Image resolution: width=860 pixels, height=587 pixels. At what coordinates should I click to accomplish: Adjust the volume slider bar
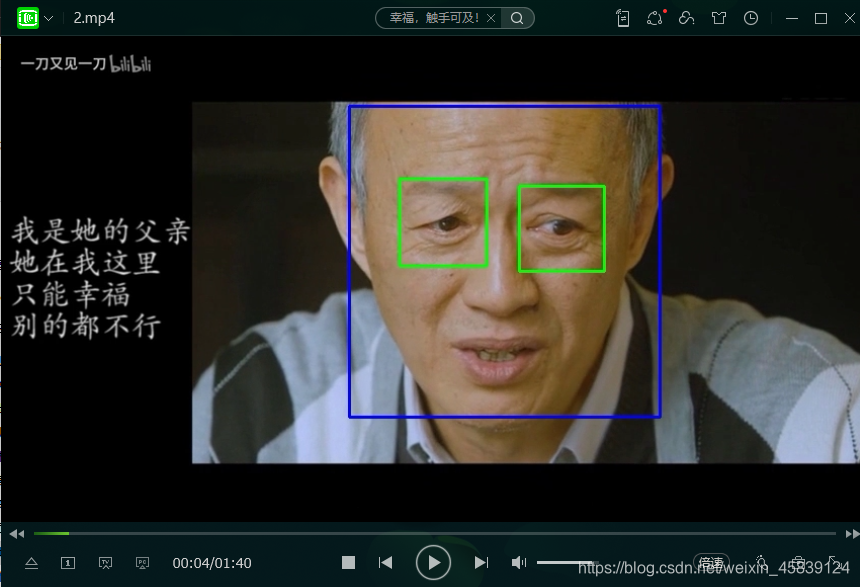tap(565, 562)
